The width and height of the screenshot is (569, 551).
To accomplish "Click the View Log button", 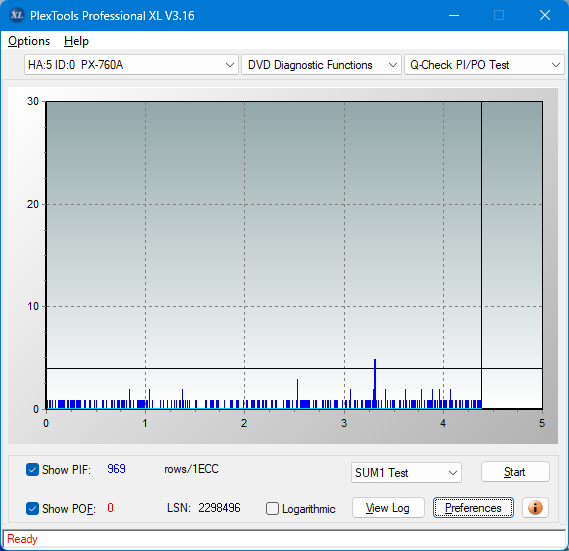I will point(388,507).
